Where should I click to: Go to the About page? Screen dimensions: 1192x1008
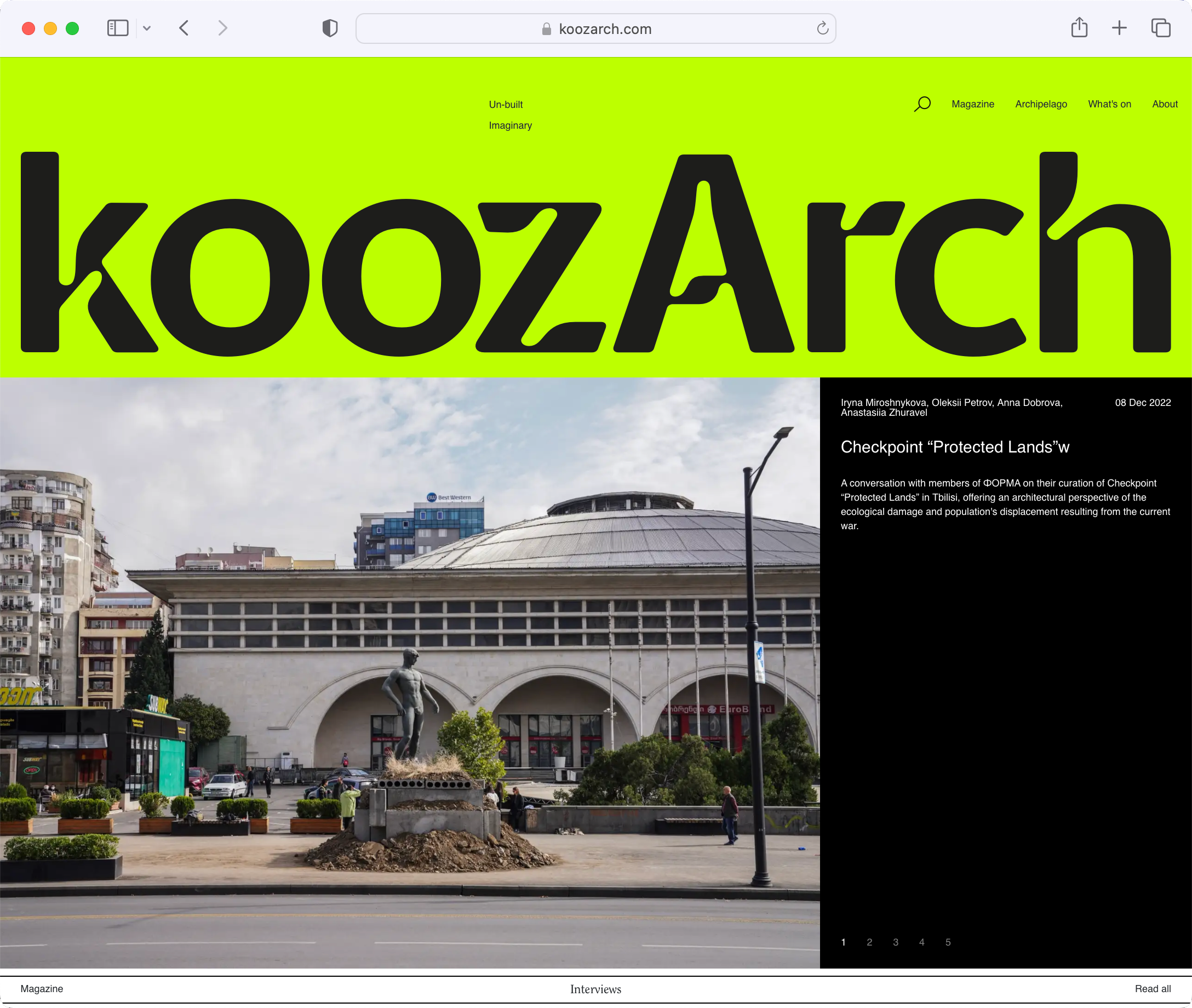[x=1165, y=104]
